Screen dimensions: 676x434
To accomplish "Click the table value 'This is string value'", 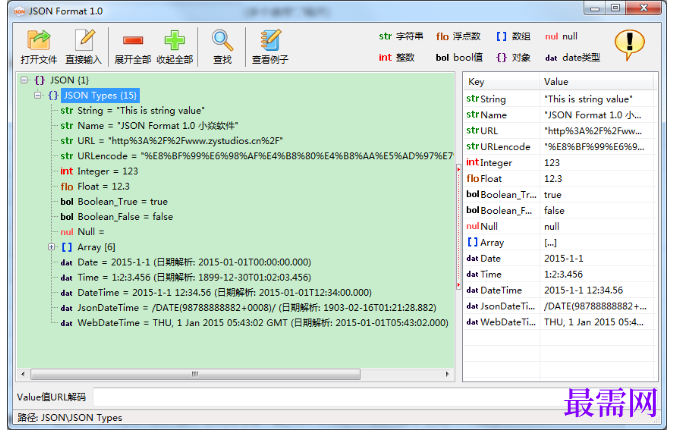I will (x=588, y=99).
